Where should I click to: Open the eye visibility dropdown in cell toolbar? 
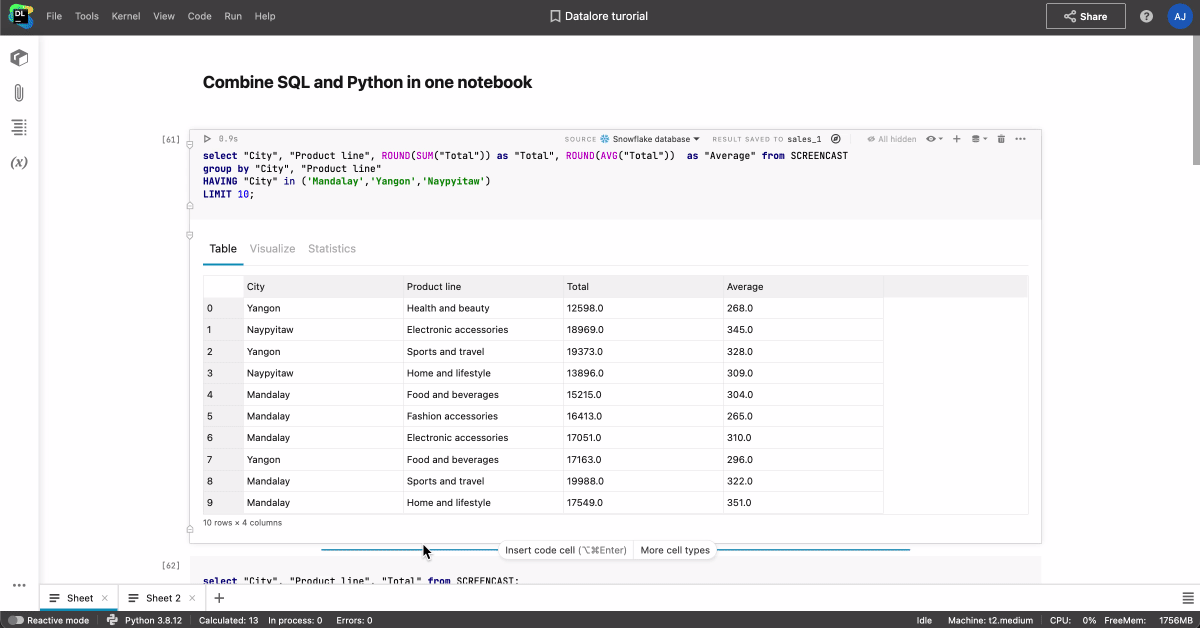click(934, 139)
